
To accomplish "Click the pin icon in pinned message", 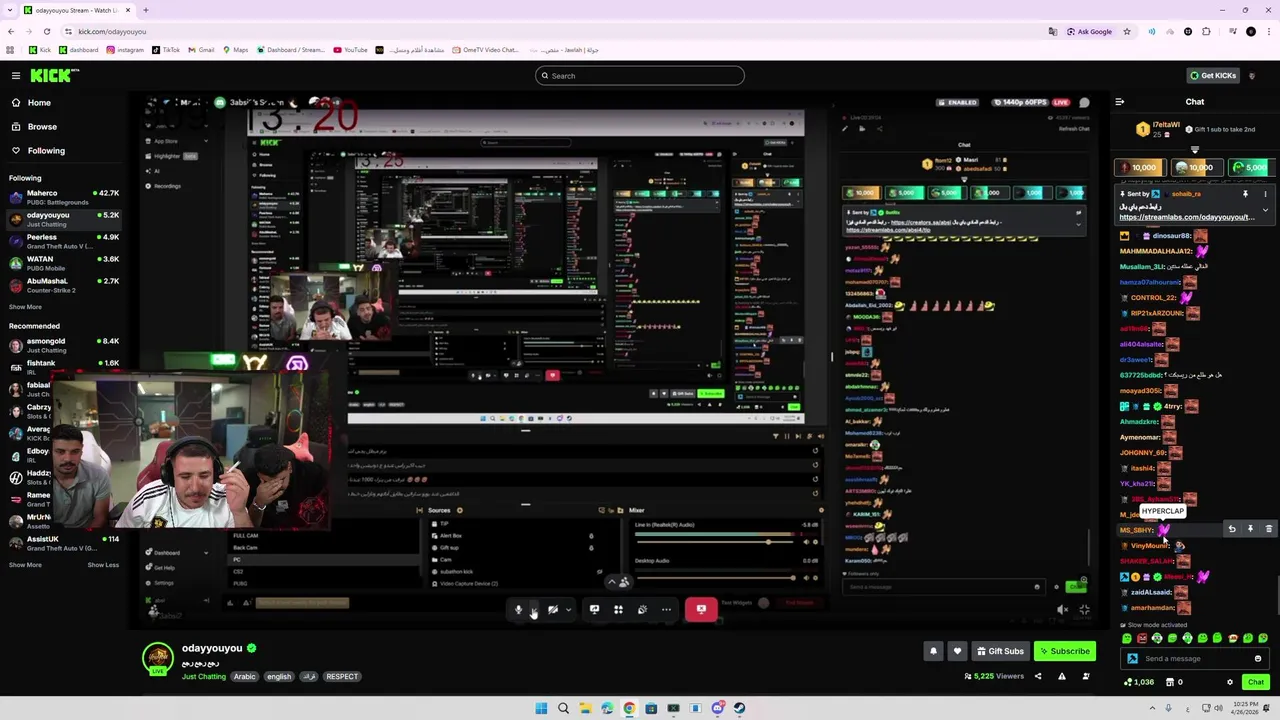I will 1245,194.
